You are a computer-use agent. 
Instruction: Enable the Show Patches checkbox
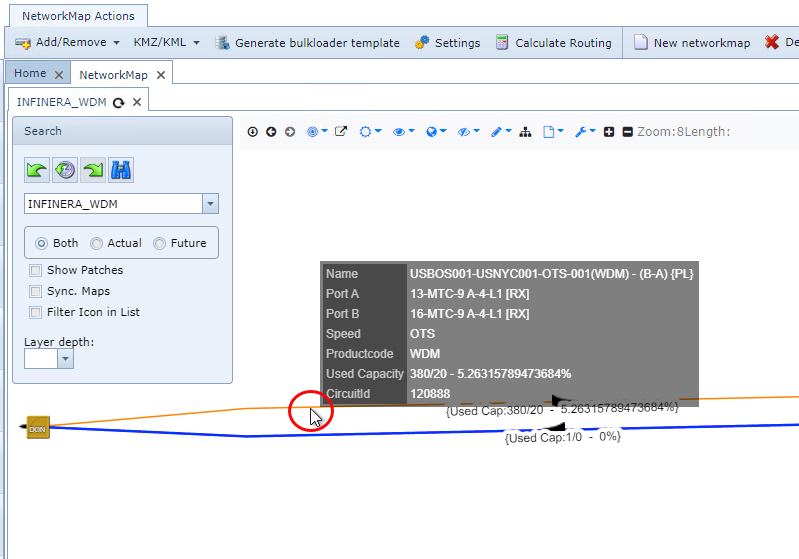tap(36, 270)
